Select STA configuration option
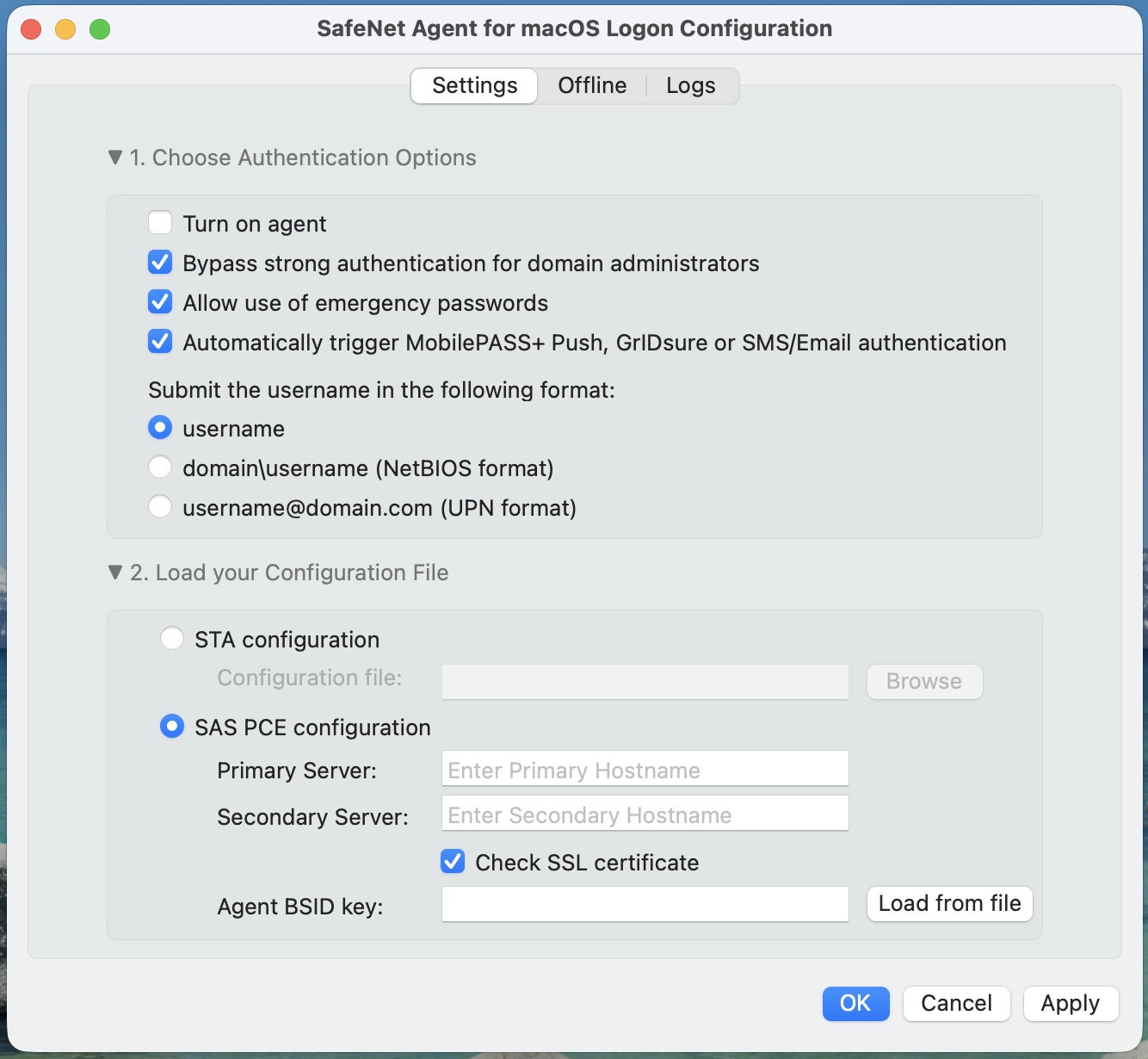 point(172,639)
